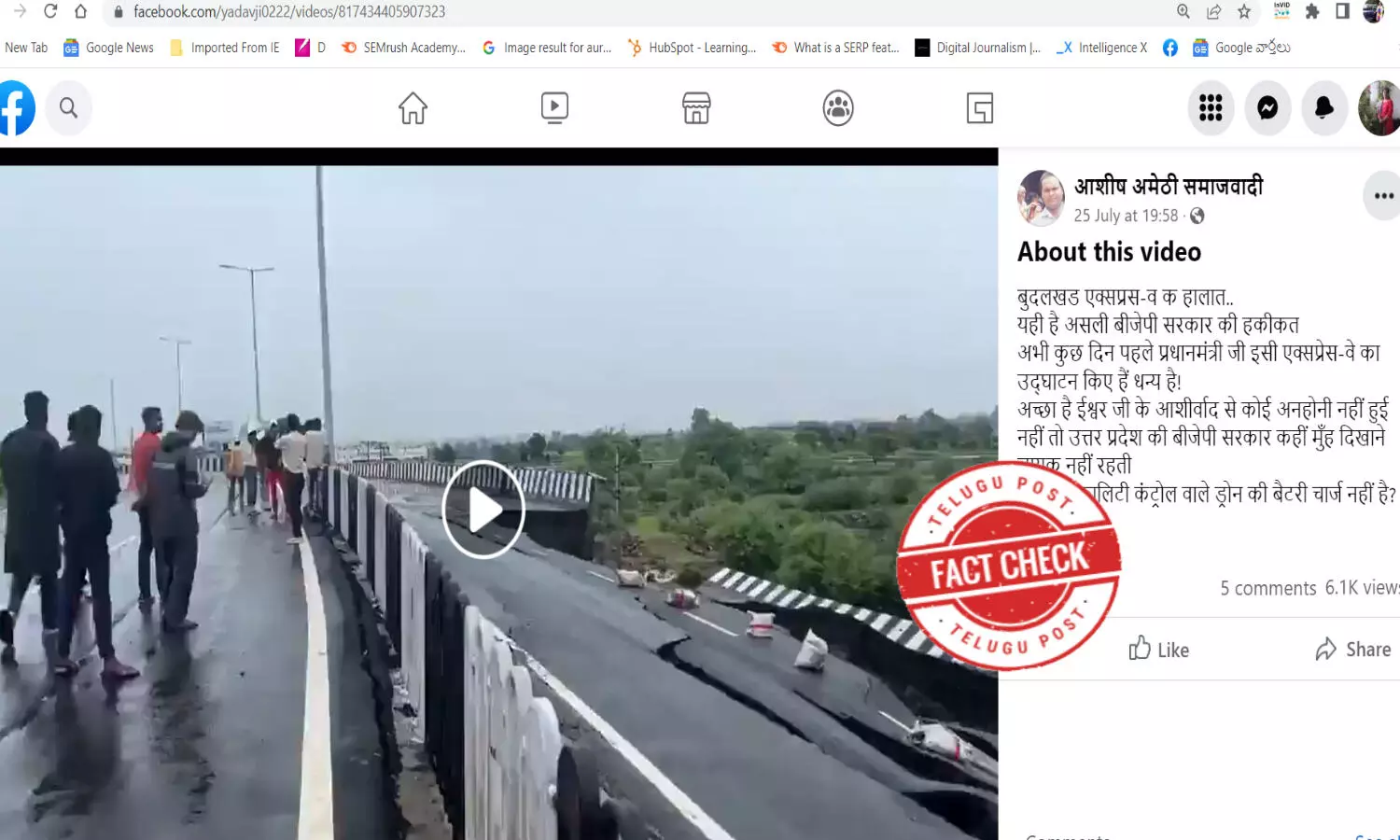Image resolution: width=1400 pixels, height=840 pixels.
Task: Like the video post
Action: click(x=1159, y=650)
